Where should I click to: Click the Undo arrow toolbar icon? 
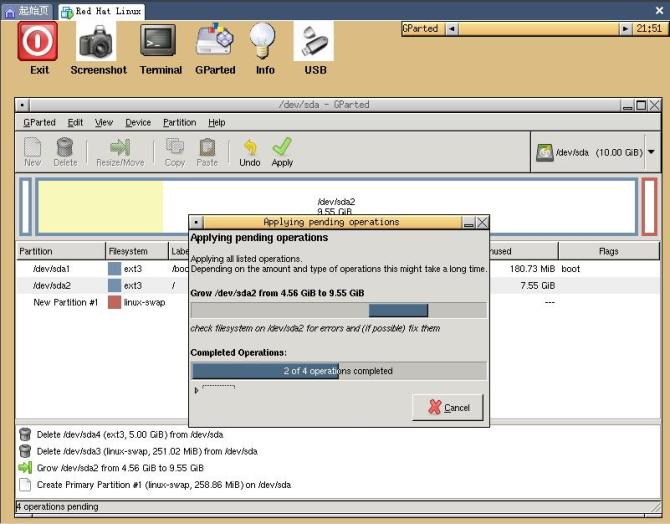point(250,147)
